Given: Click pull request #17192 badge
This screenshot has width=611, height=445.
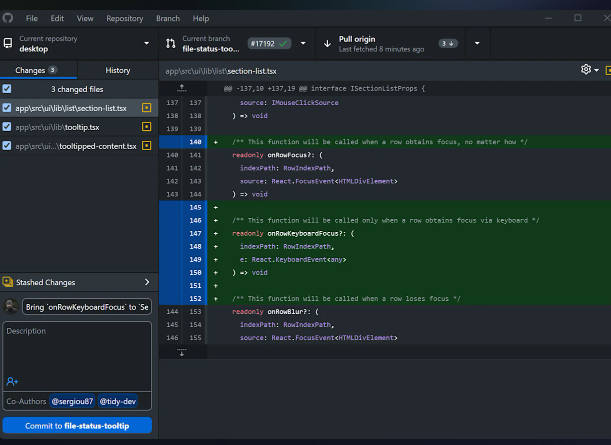Looking at the screenshot, I should pyautogui.click(x=270, y=43).
